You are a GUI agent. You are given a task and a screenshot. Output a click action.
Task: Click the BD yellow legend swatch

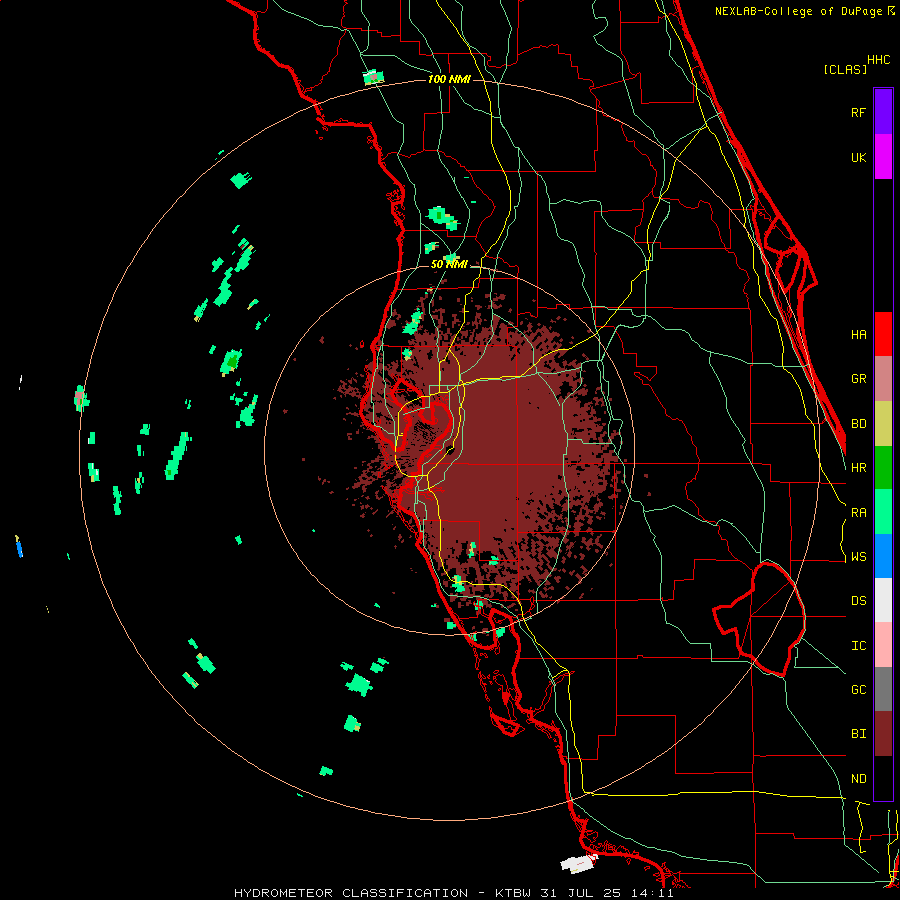pos(883,424)
